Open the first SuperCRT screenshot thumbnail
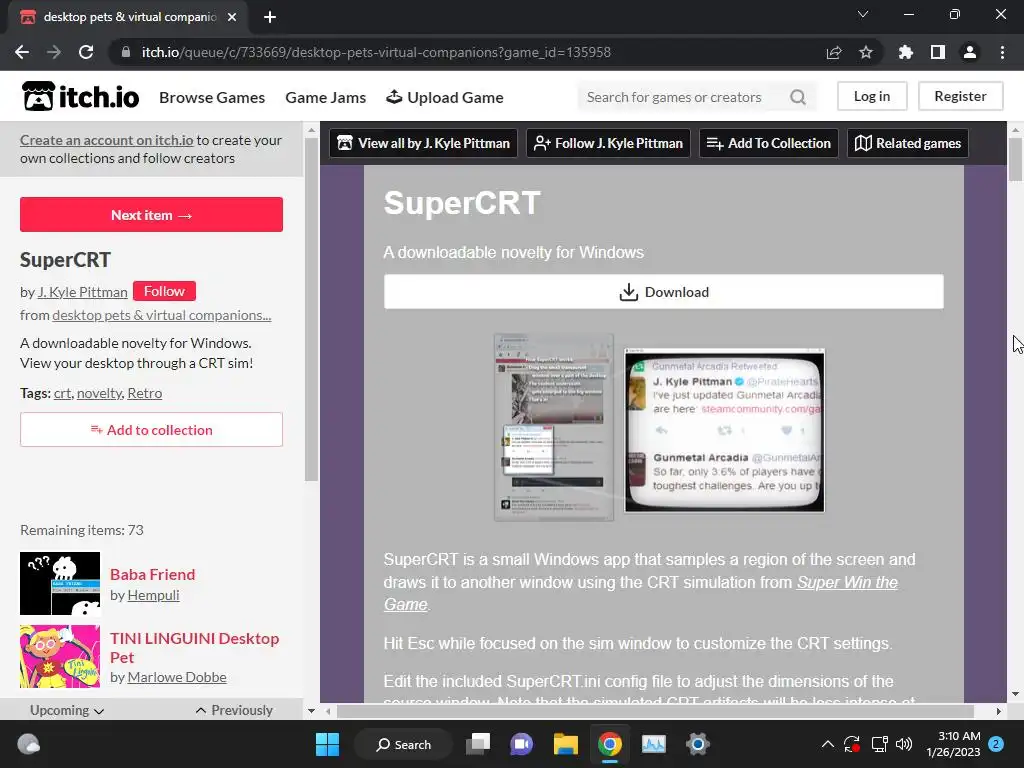Image resolution: width=1024 pixels, height=768 pixels. (x=554, y=427)
